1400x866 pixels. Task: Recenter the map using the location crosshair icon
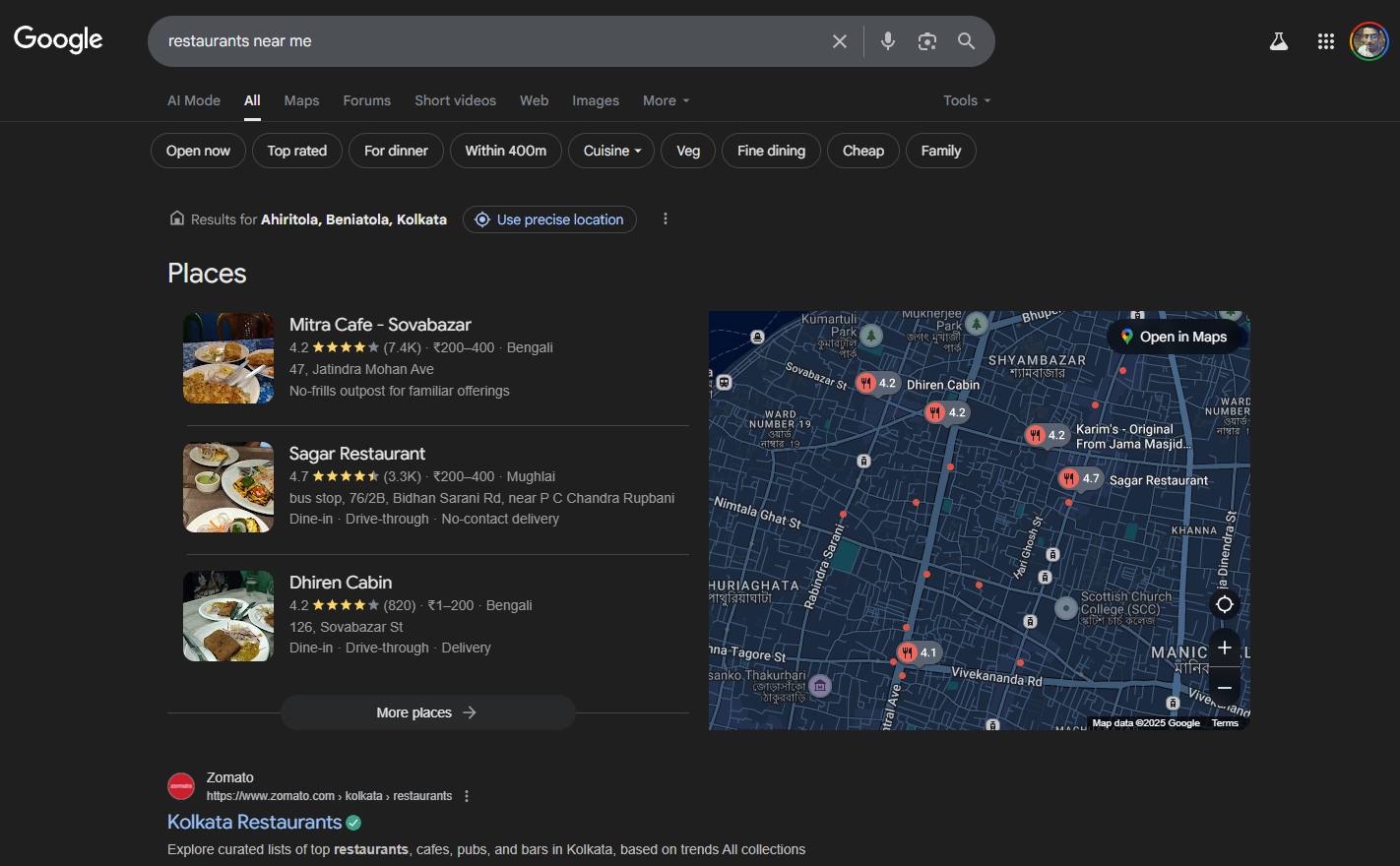1224,603
